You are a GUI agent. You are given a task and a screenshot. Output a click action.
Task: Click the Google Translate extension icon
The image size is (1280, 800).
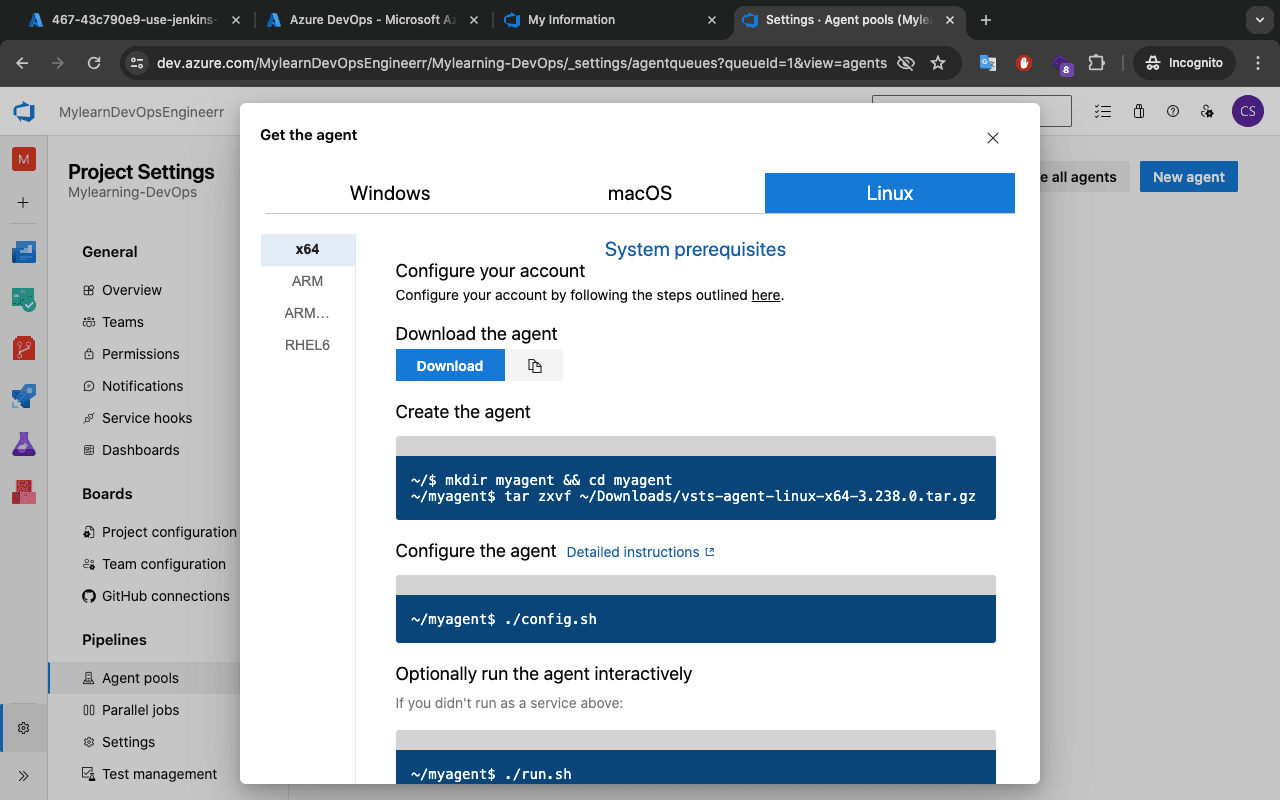[x=988, y=63]
